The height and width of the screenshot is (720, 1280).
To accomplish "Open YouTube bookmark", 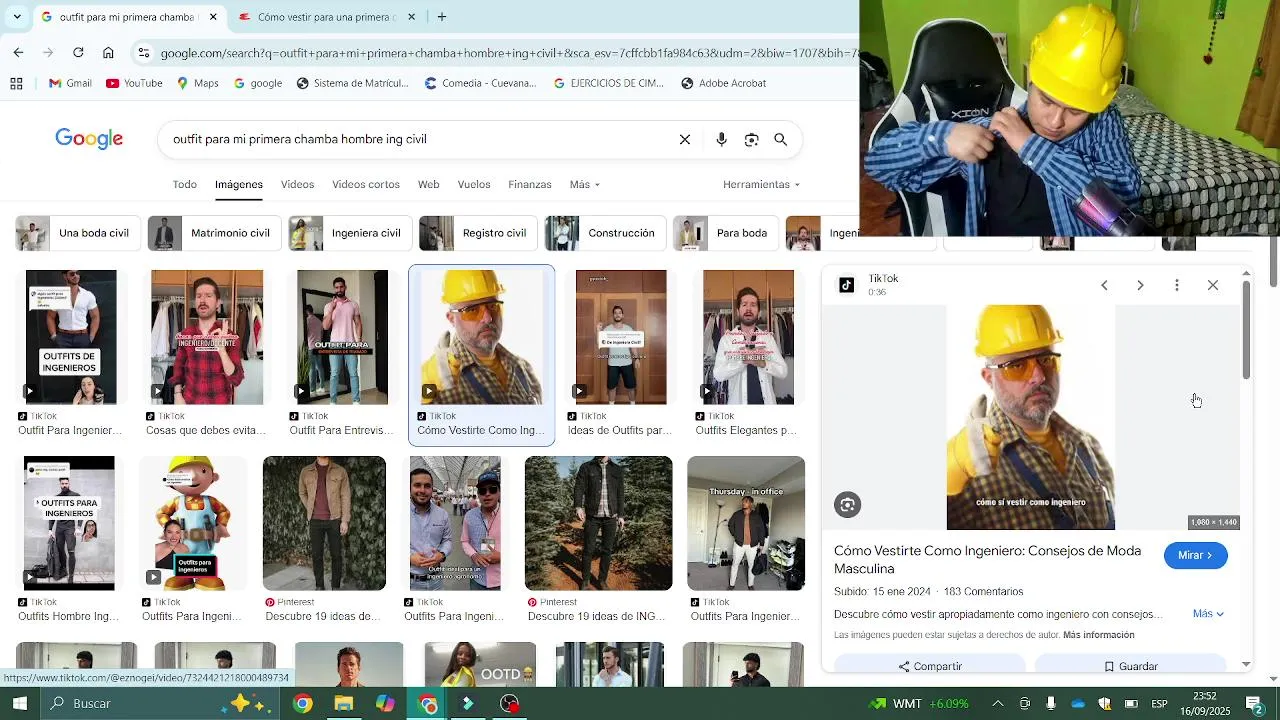I will [x=134, y=83].
